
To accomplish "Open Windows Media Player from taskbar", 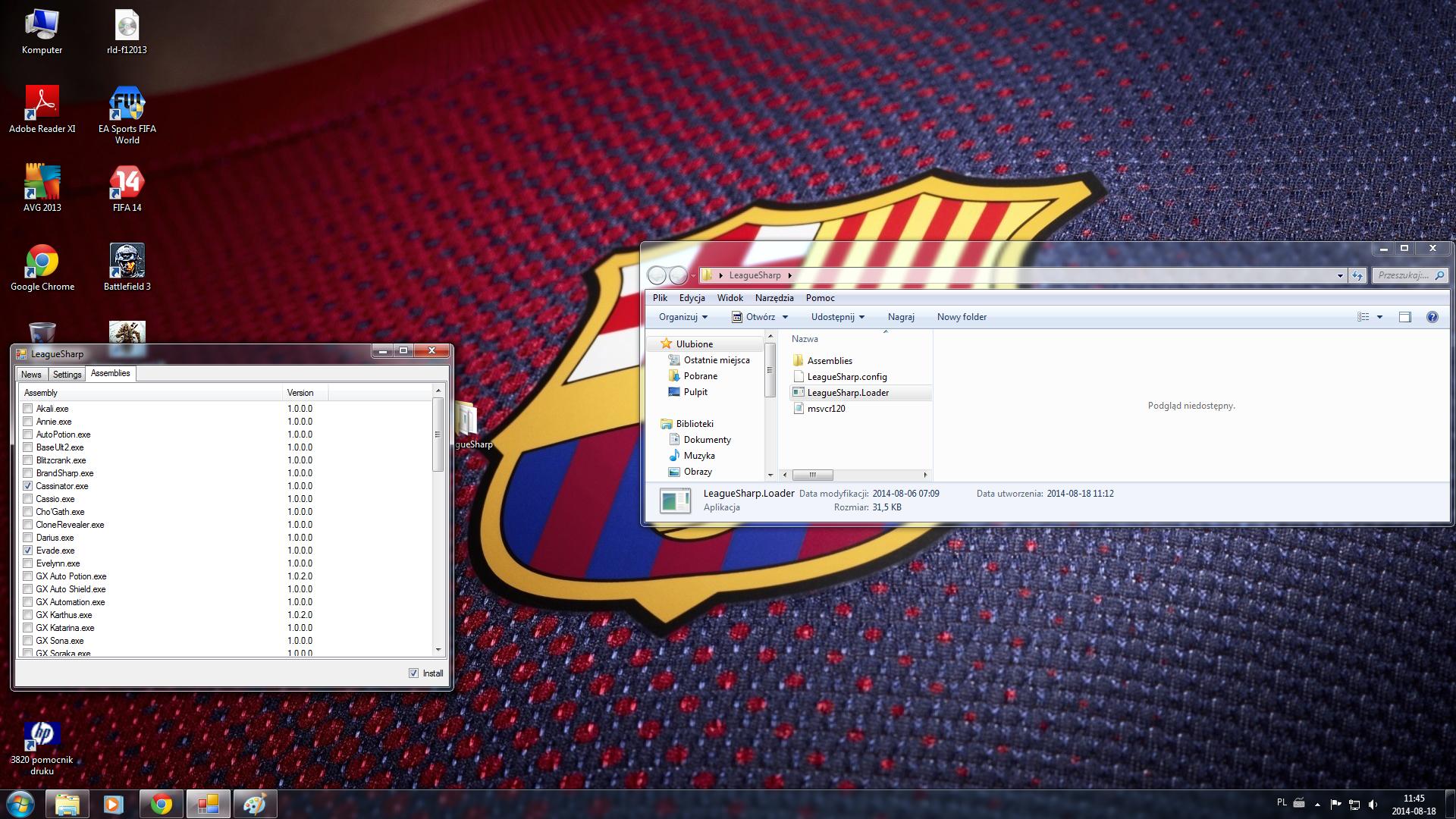I will point(114,804).
